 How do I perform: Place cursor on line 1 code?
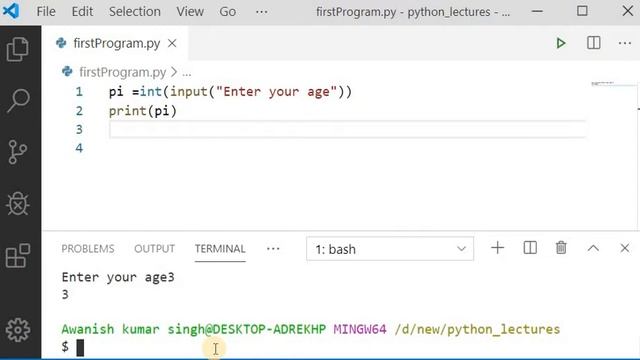pos(230,91)
